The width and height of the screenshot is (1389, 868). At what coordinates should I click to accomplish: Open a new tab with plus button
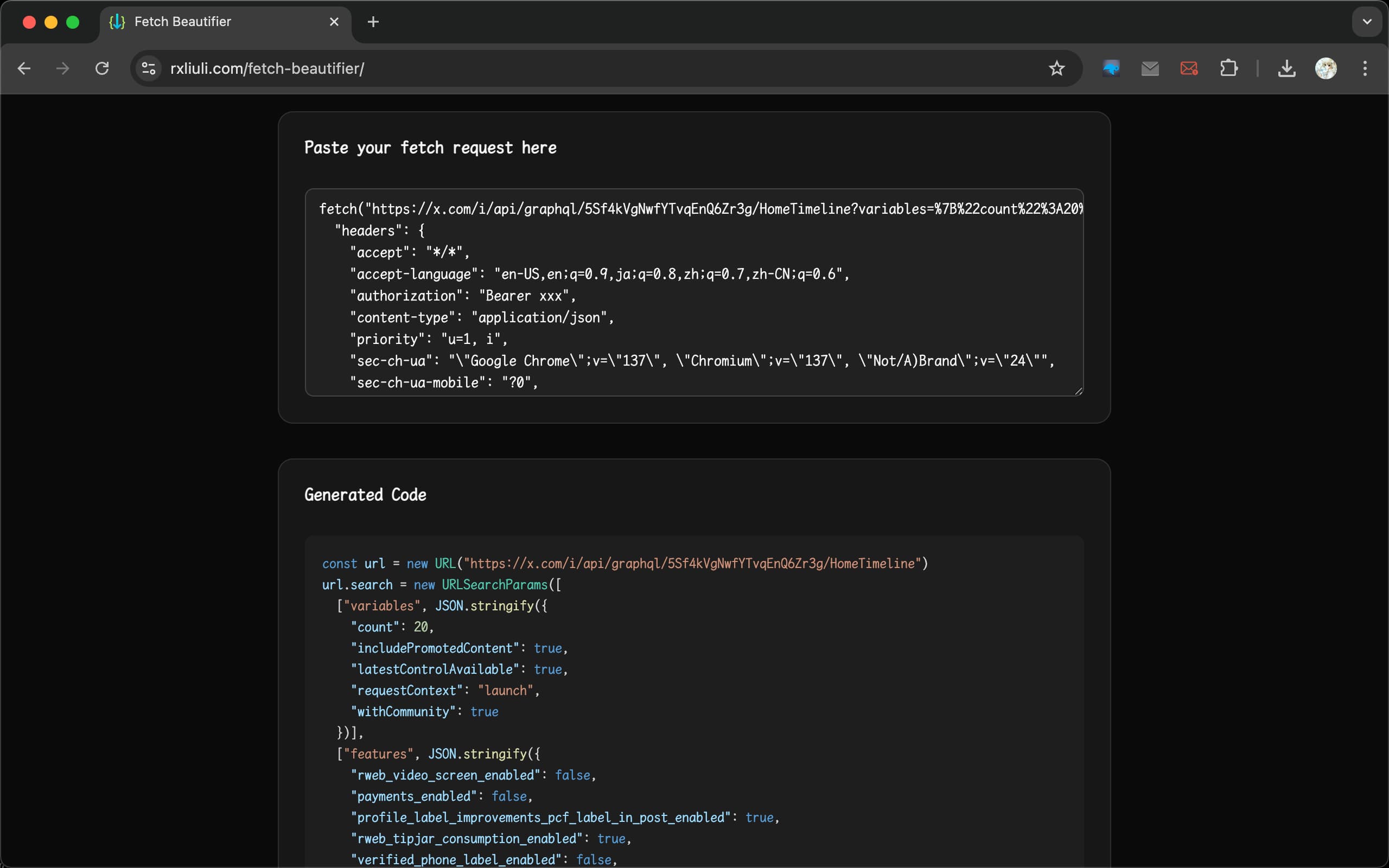[x=373, y=22]
